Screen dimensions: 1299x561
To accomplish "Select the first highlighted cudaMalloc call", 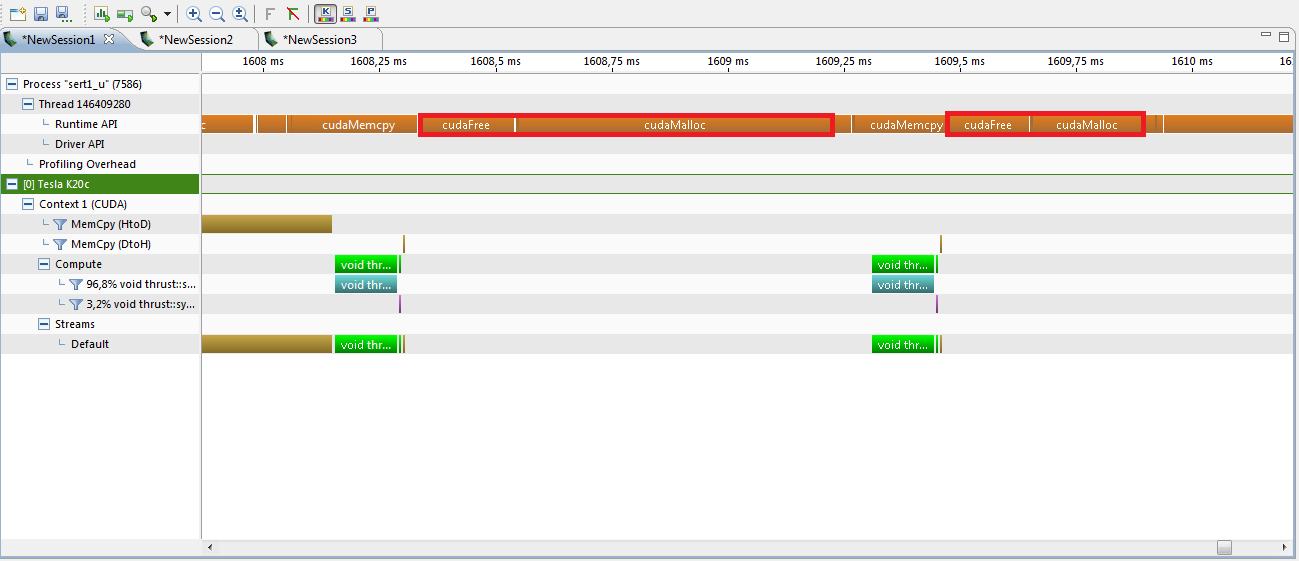I will point(674,125).
